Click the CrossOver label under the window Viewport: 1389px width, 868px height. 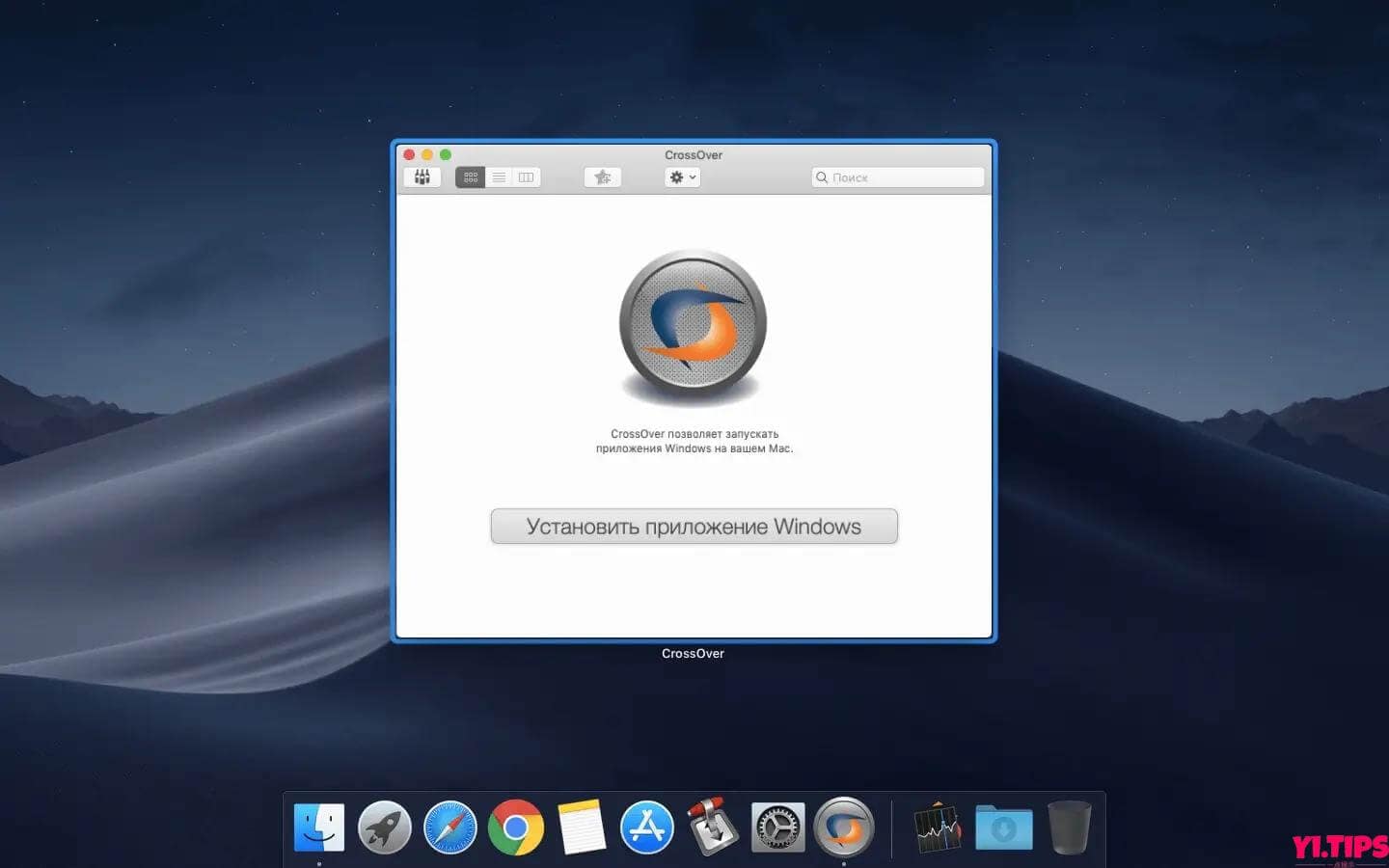pos(693,653)
